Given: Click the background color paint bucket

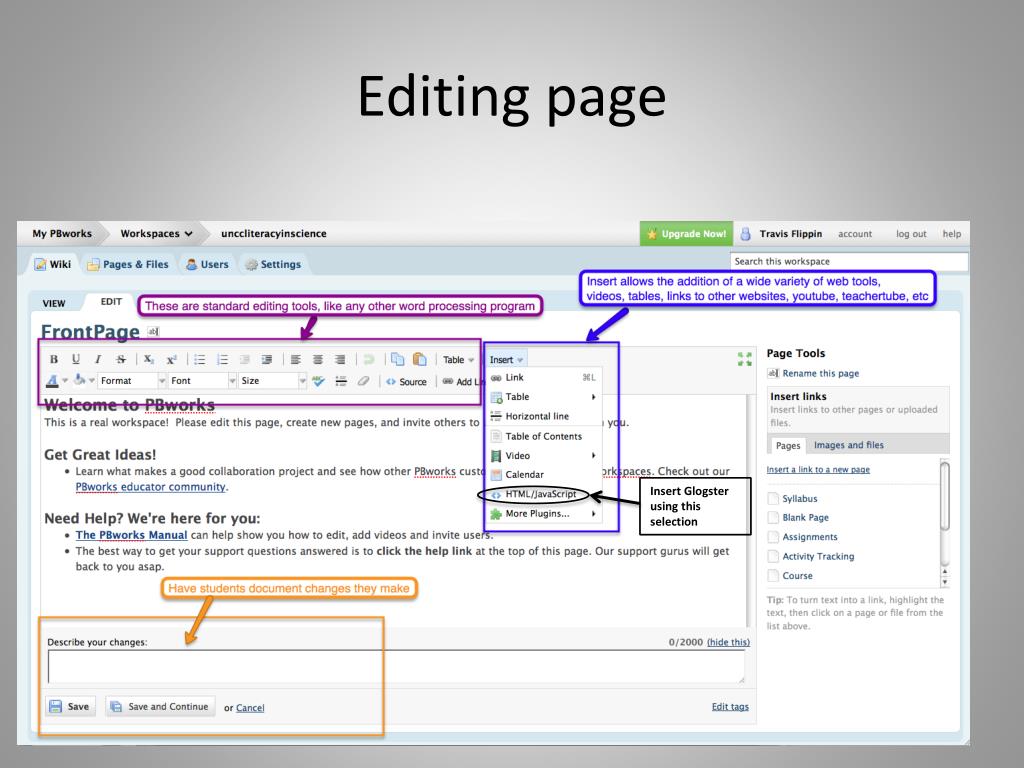Looking at the screenshot, I should tap(80, 380).
